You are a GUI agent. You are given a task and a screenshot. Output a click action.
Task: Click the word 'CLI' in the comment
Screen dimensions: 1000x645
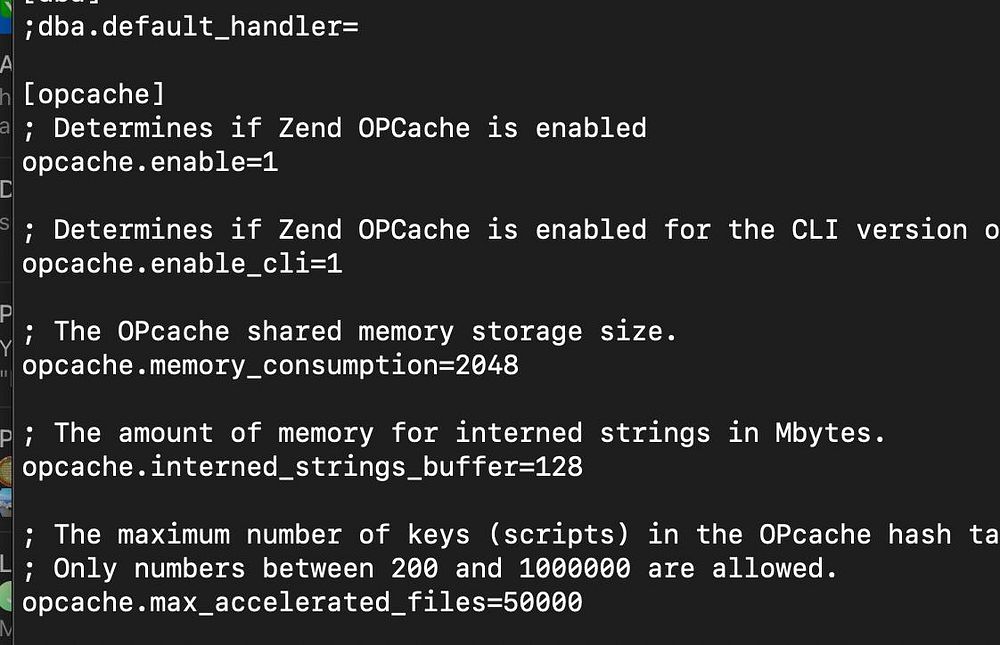pos(815,230)
